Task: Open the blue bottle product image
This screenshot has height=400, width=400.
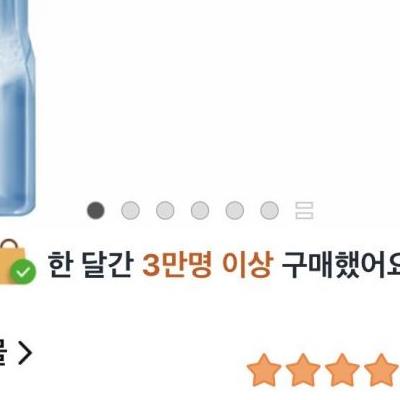Action: (17, 107)
